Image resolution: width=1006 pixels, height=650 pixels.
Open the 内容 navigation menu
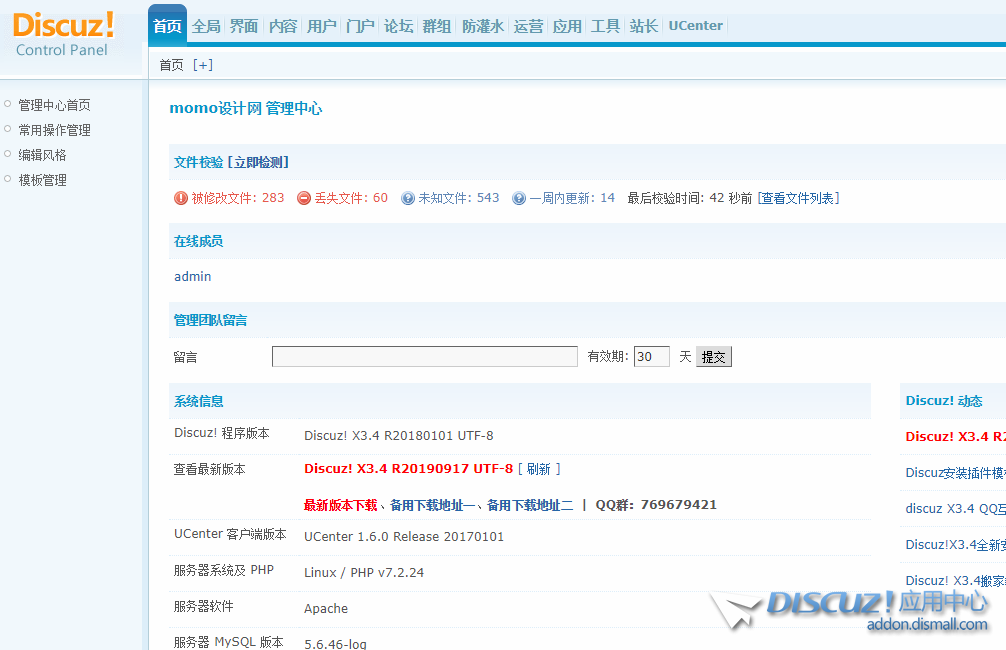(x=283, y=26)
